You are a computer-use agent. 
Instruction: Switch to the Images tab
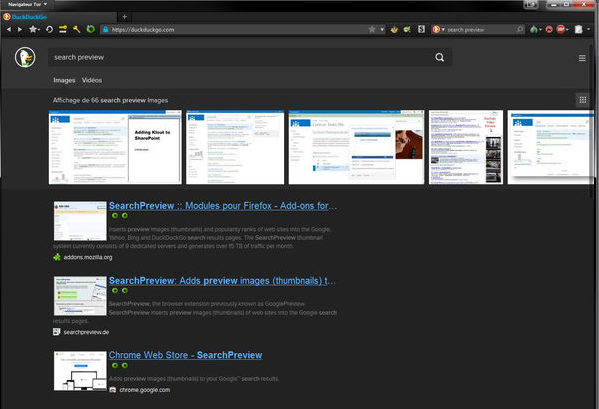pos(64,80)
